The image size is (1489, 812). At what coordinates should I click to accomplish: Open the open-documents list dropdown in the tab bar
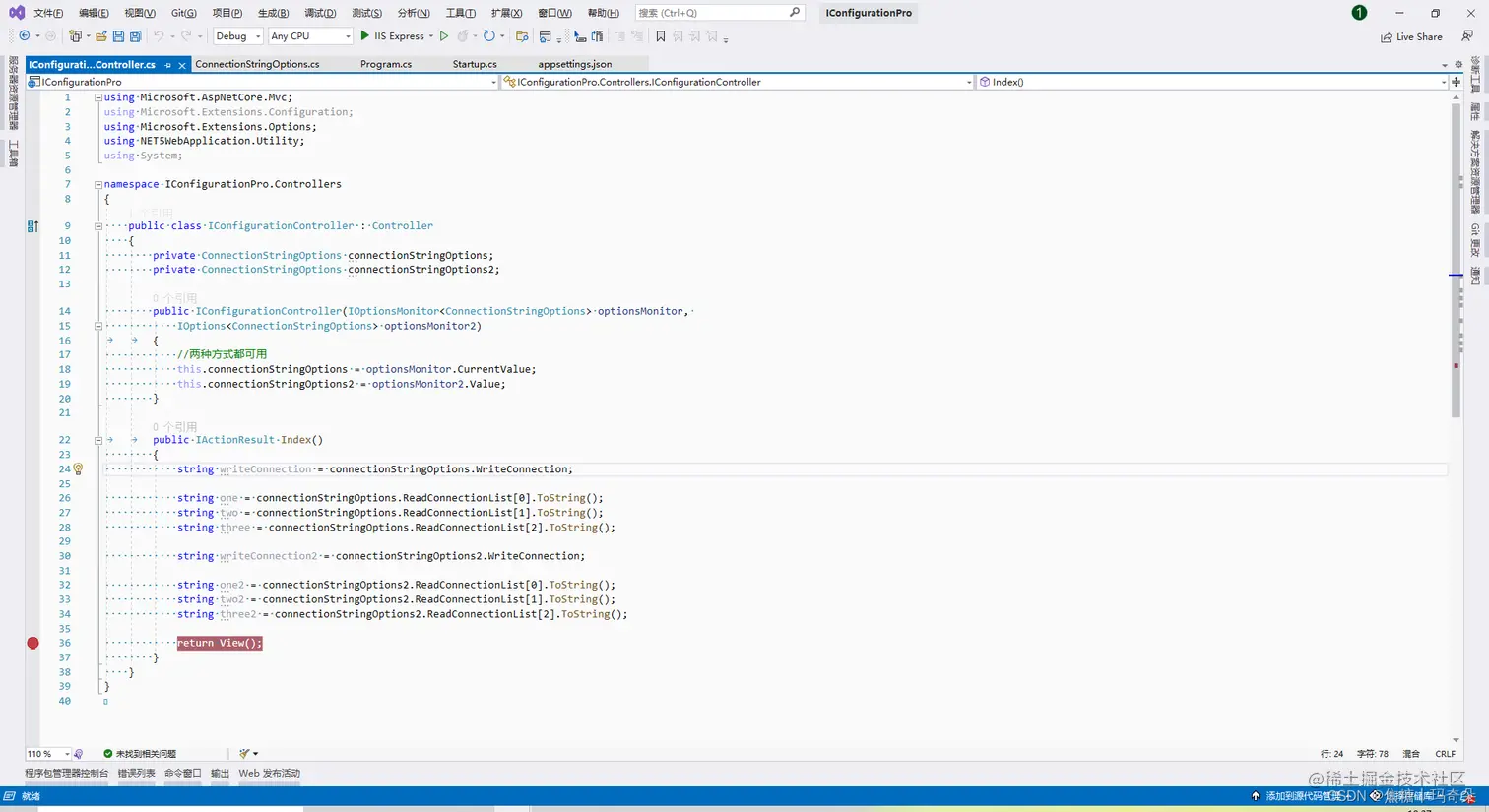(x=1445, y=65)
